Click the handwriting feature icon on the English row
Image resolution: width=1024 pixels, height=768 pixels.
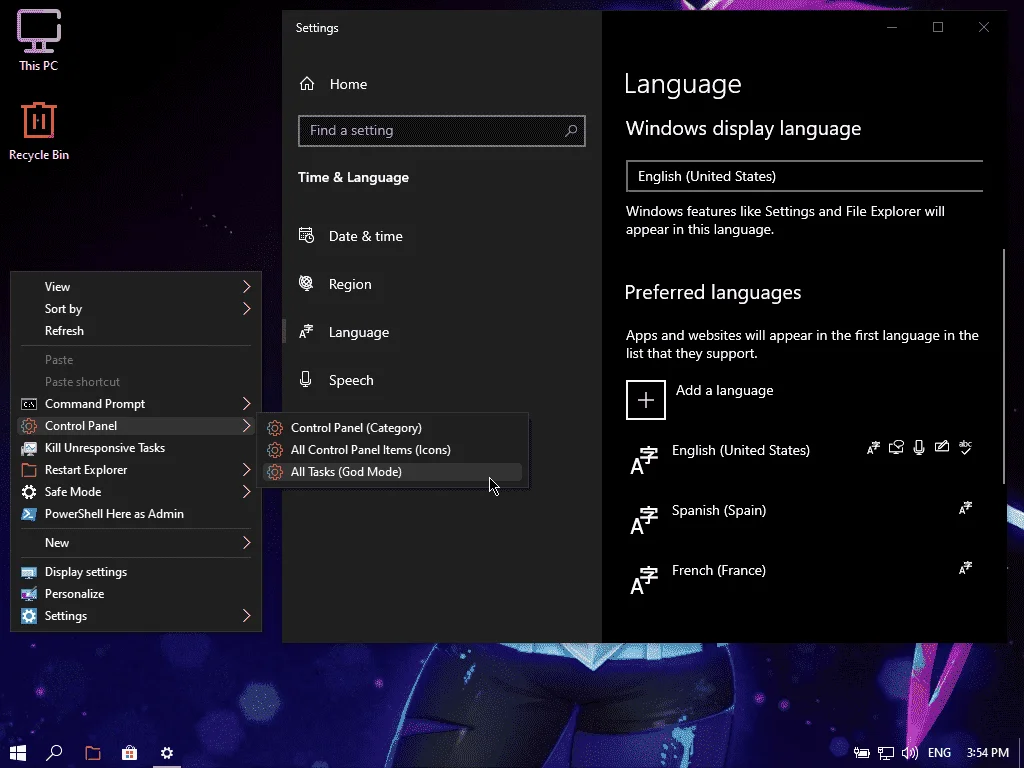click(942, 447)
